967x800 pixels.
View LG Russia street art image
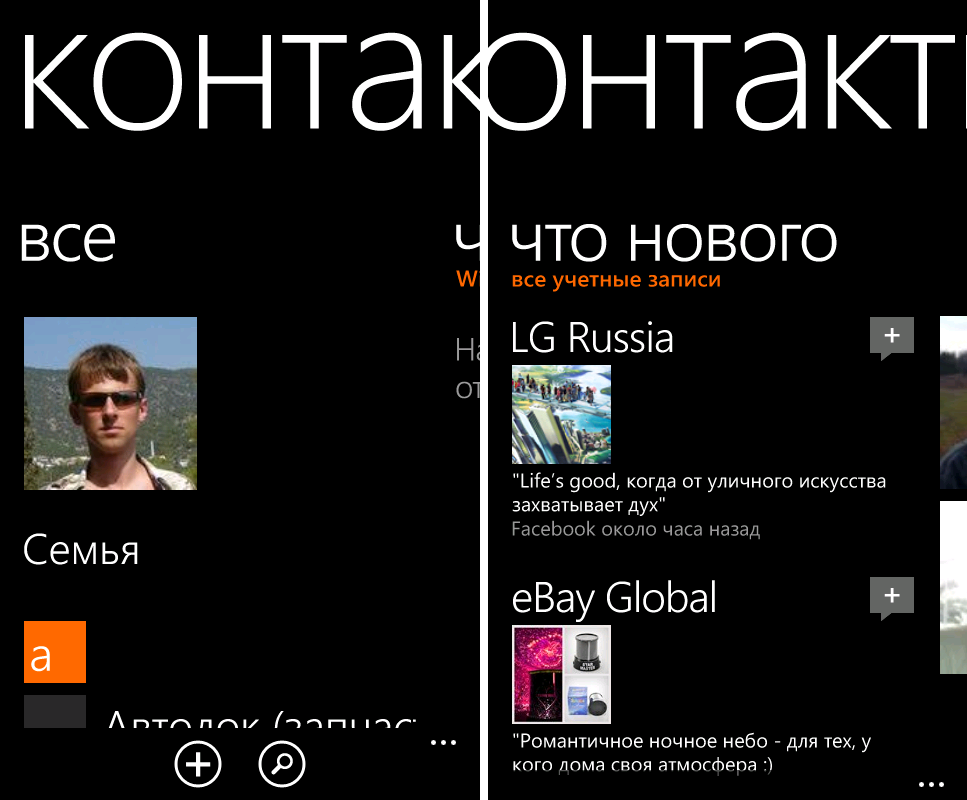click(561, 414)
